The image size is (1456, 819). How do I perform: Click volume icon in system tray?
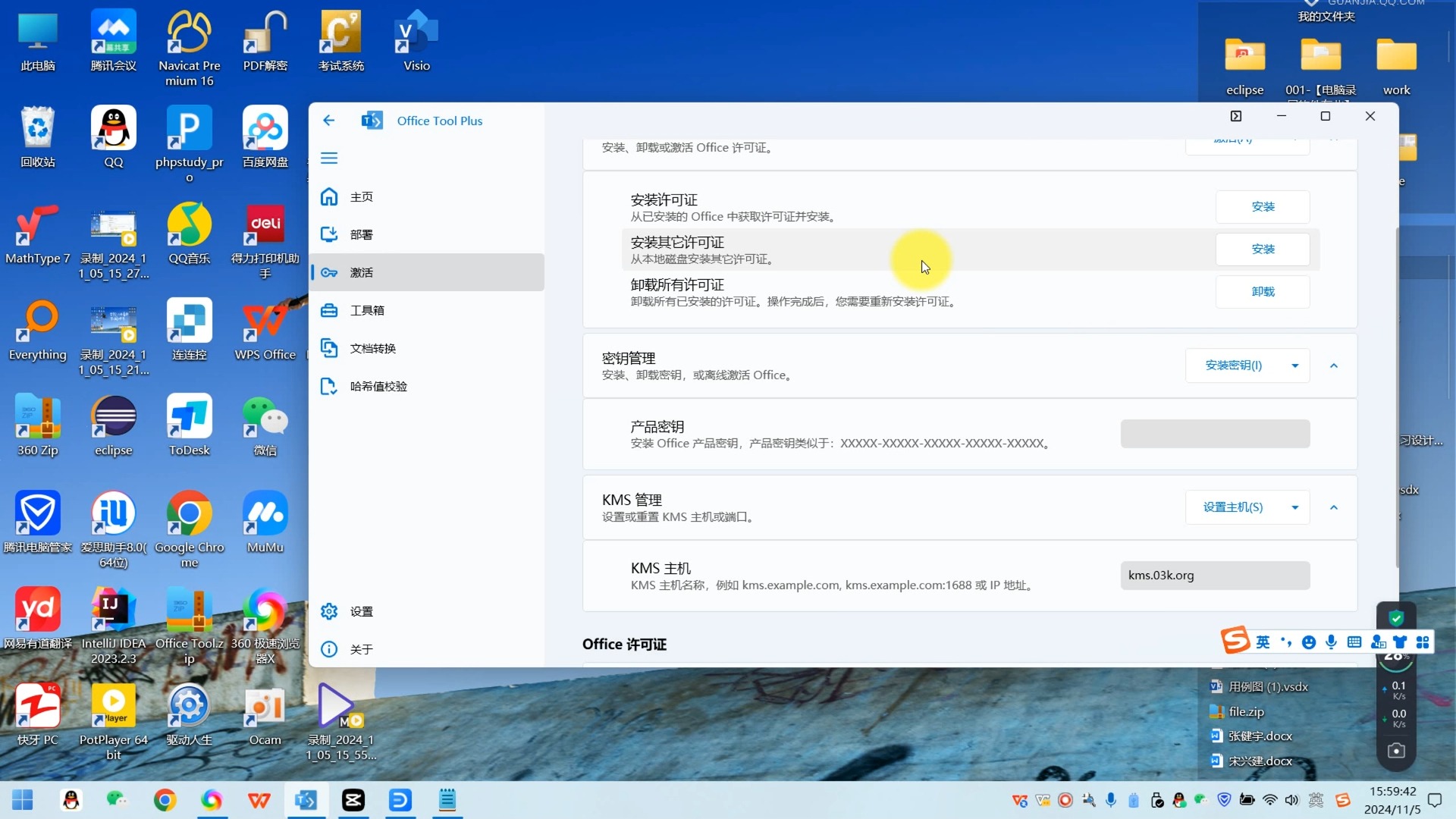coord(1291,800)
